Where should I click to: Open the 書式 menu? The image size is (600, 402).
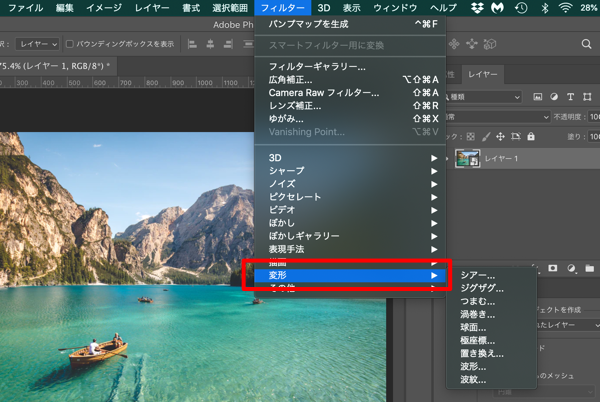(x=191, y=8)
